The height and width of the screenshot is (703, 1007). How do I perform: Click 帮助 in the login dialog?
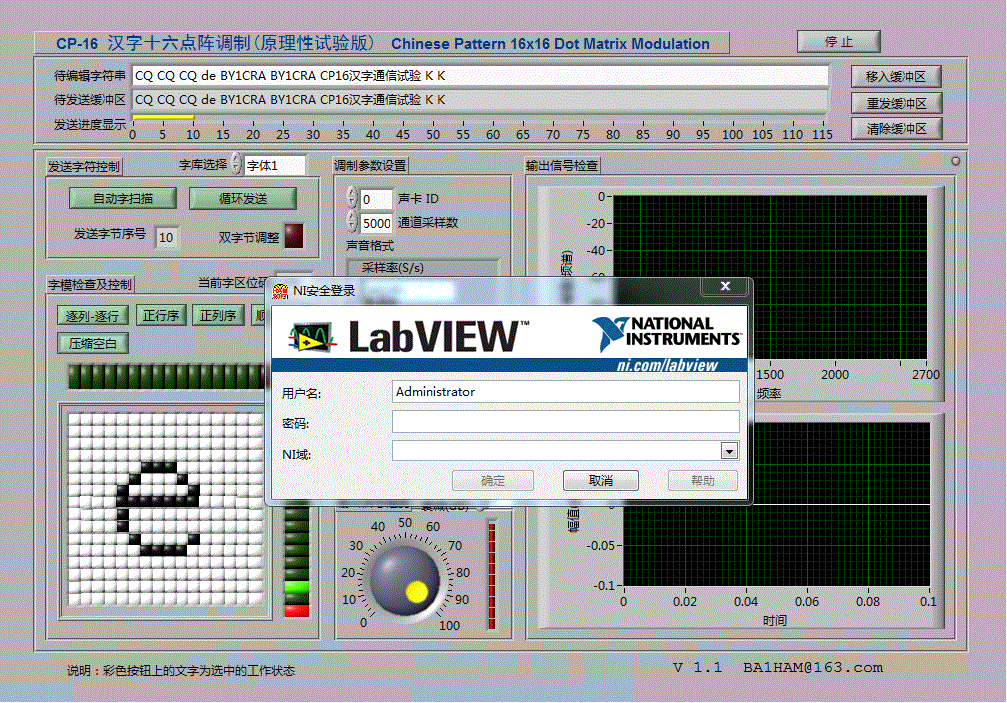pyautogui.click(x=703, y=480)
